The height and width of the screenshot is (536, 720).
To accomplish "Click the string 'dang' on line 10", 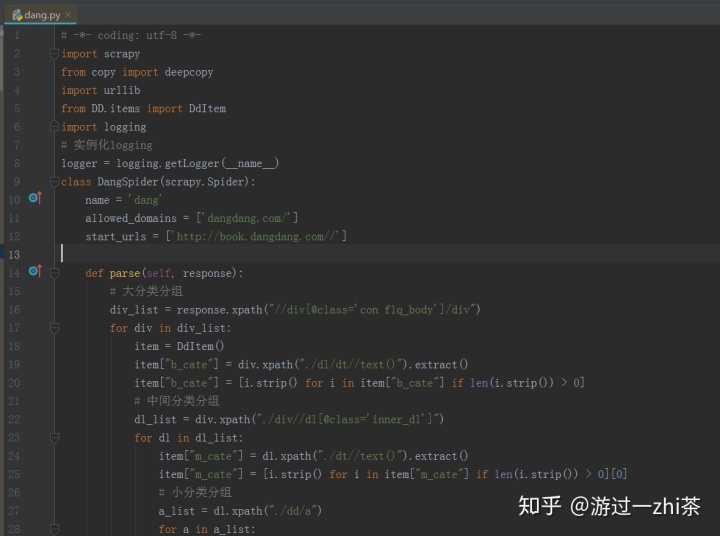I will pos(145,200).
